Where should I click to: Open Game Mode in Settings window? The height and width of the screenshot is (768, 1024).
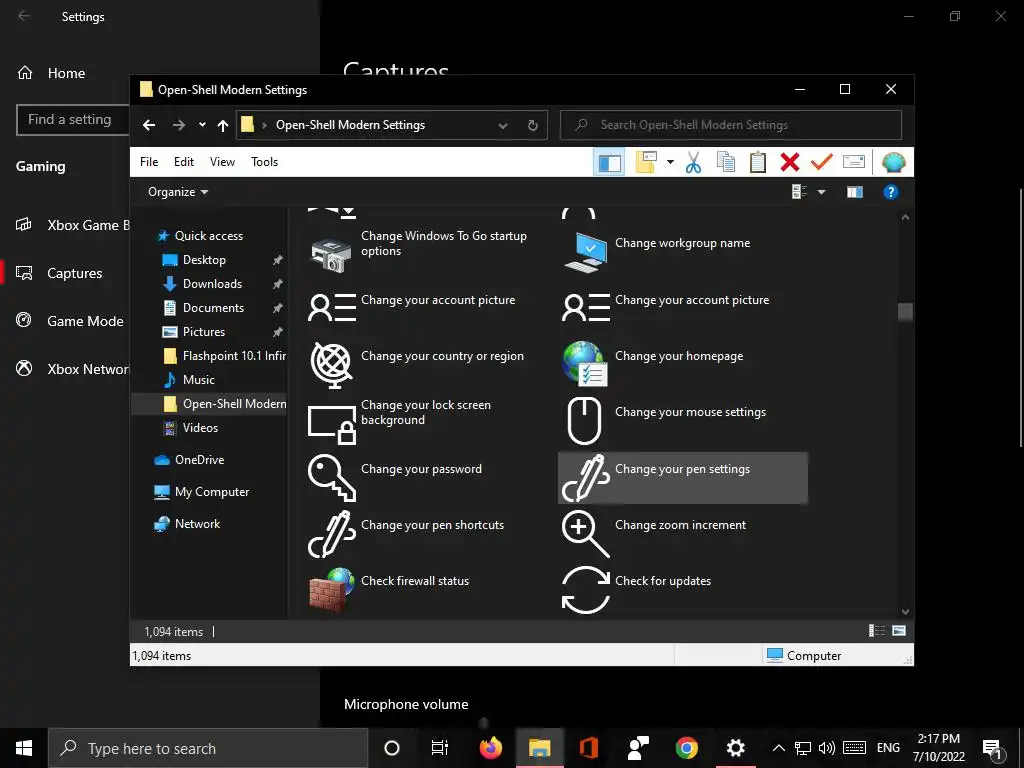[x=70, y=321]
